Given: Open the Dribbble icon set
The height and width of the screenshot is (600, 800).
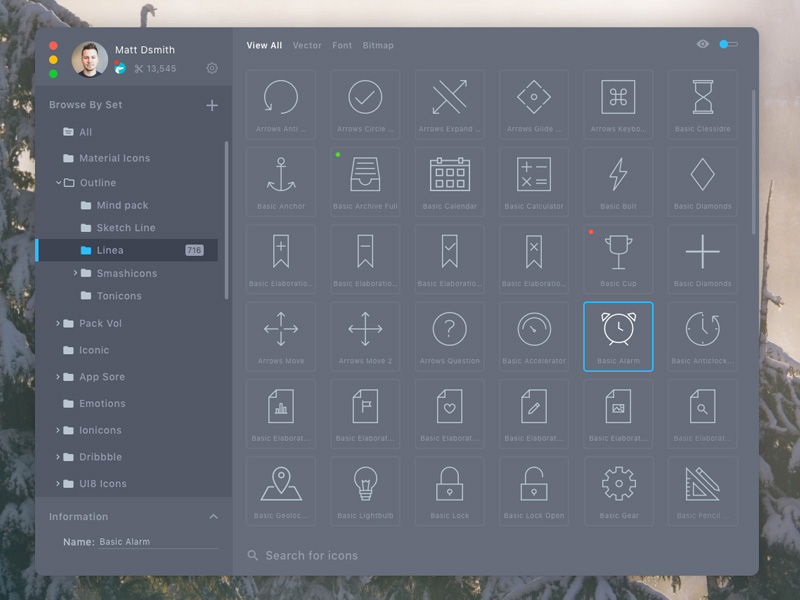Looking at the screenshot, I should click(100, 457).
